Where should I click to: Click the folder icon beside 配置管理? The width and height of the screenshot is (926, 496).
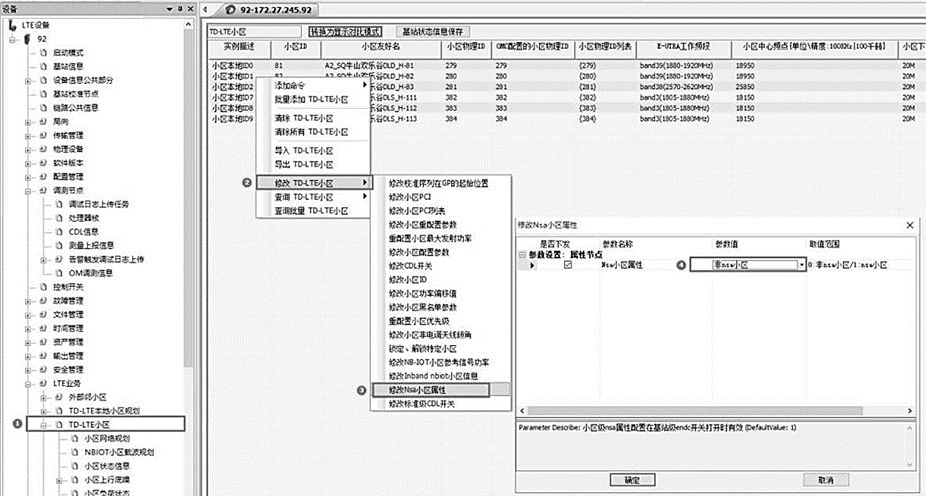(43, 177)
